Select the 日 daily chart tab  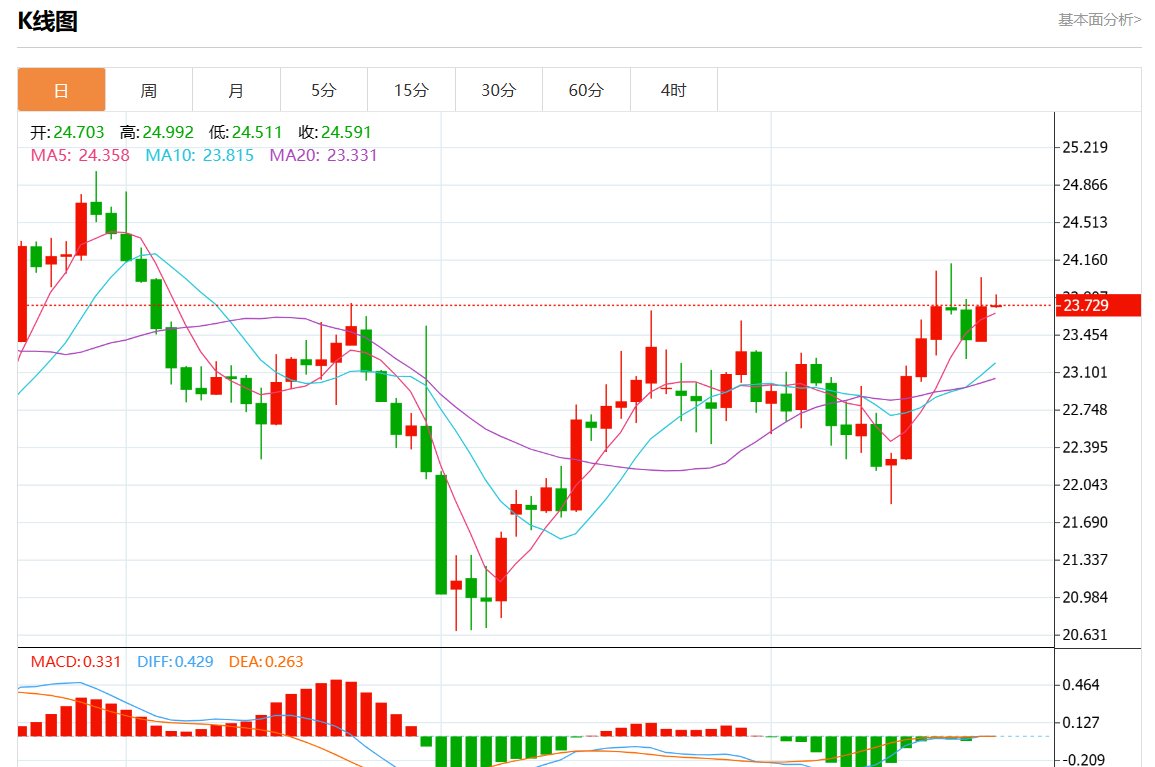[x=61, y=90]
